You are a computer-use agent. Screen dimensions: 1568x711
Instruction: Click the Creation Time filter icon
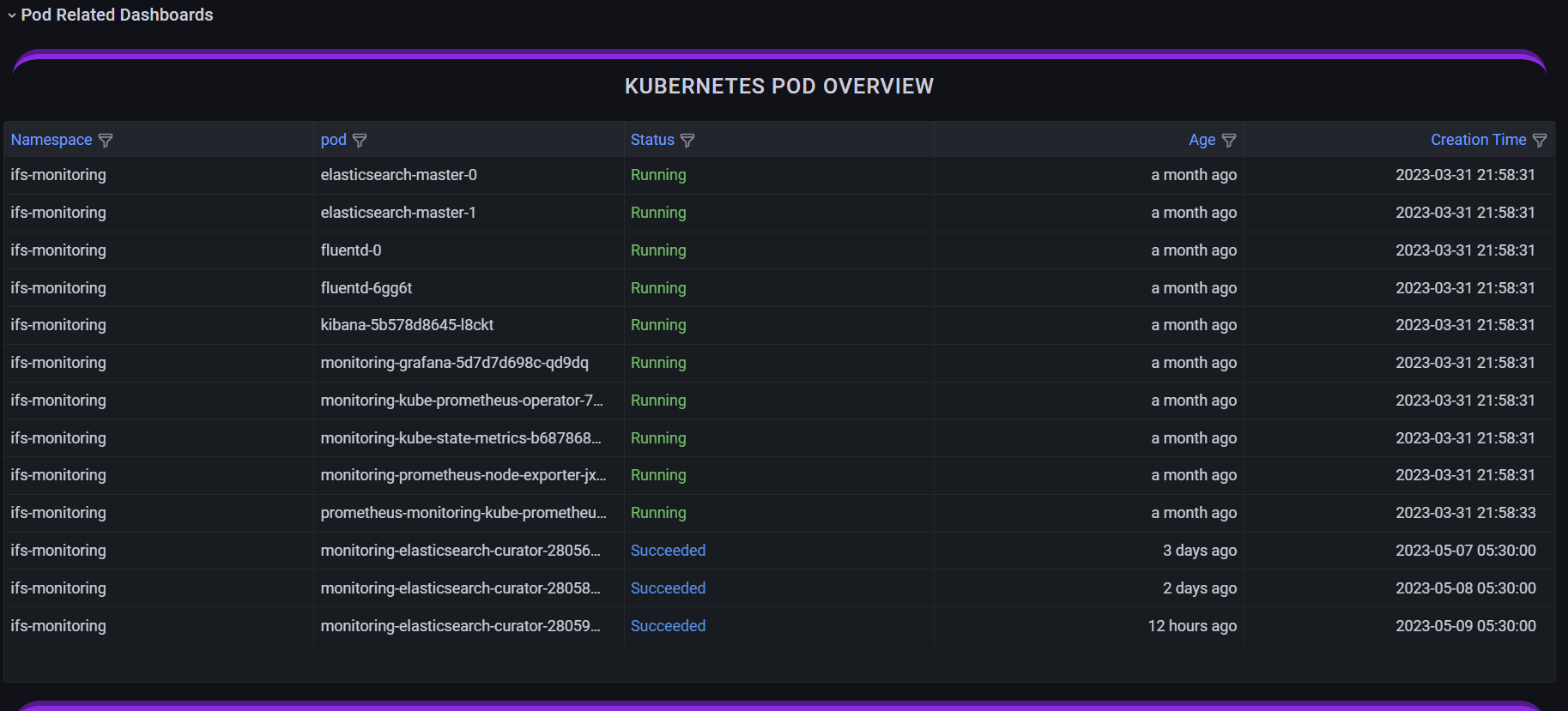tap(1540, 141)
